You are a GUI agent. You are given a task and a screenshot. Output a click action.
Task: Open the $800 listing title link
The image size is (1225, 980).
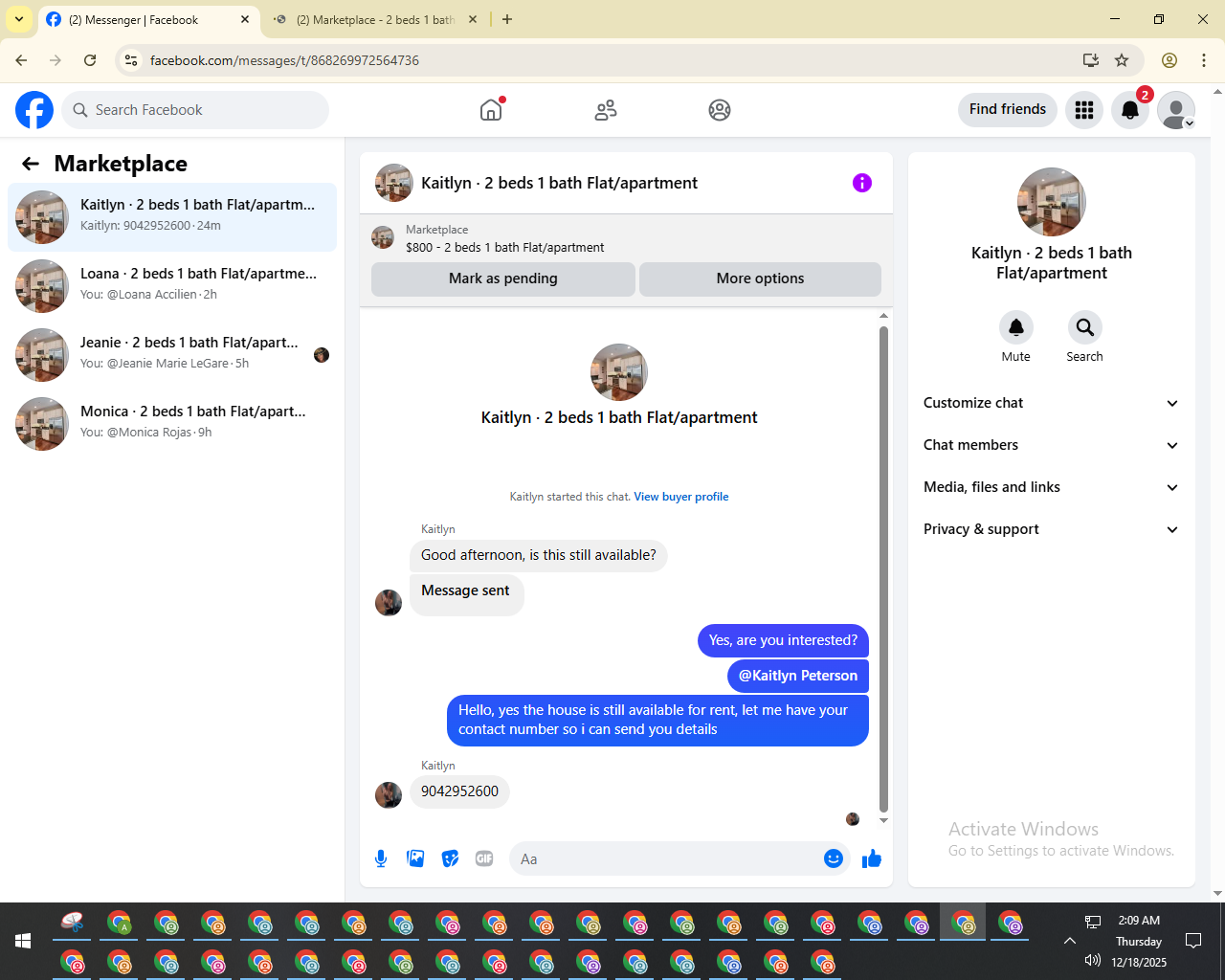pyautogui.click(x=504, y=247)
